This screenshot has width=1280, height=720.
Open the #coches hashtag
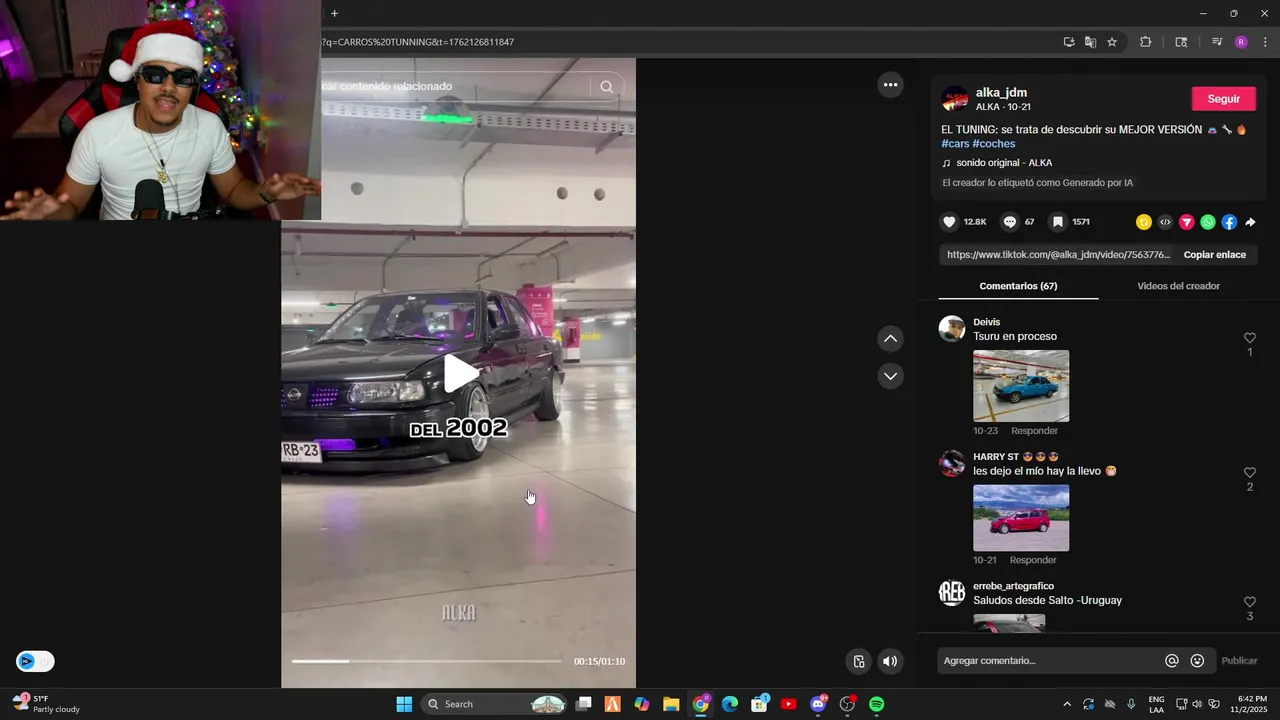pos(994,144)
